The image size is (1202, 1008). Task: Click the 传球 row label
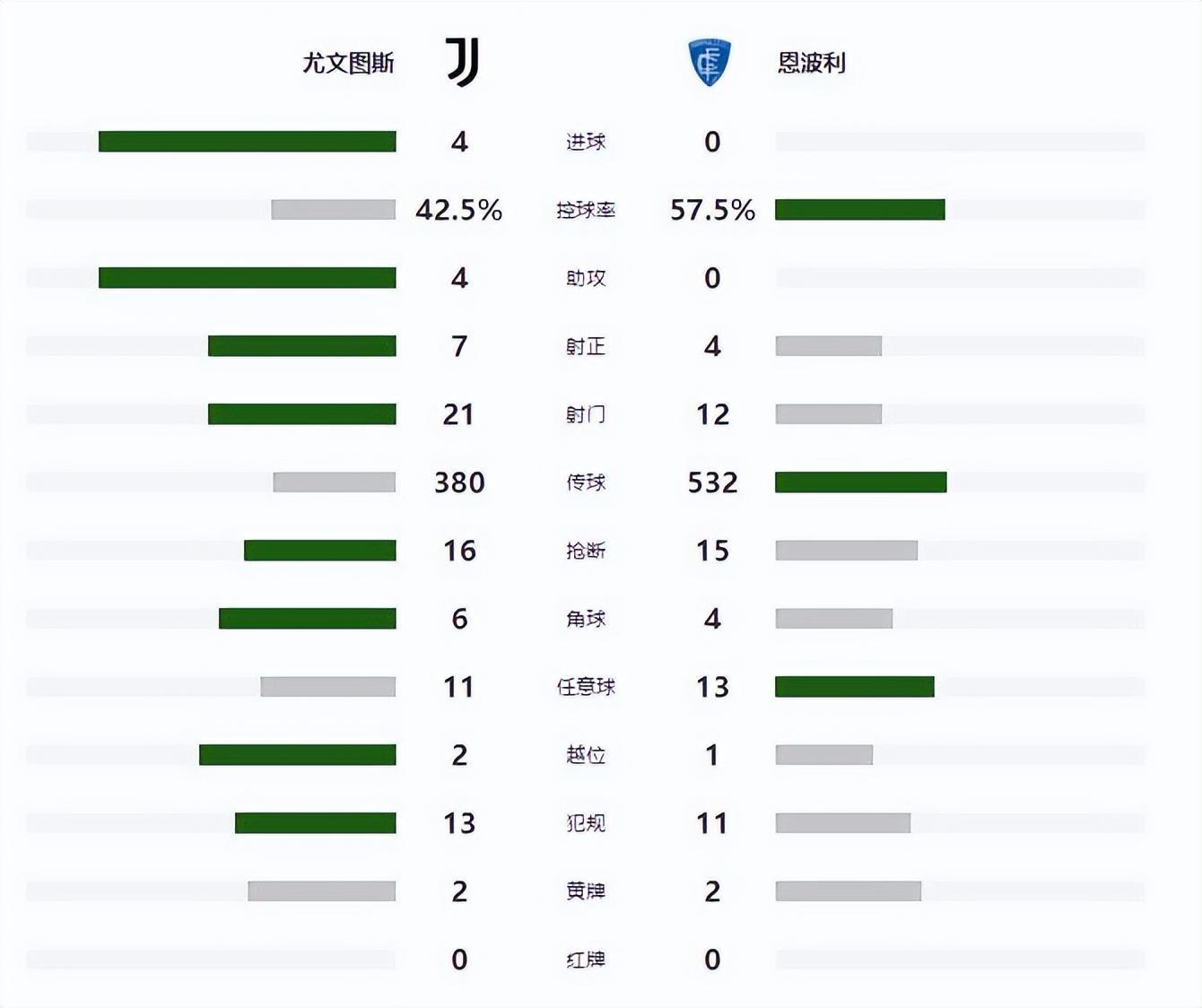tap(586, 482)
